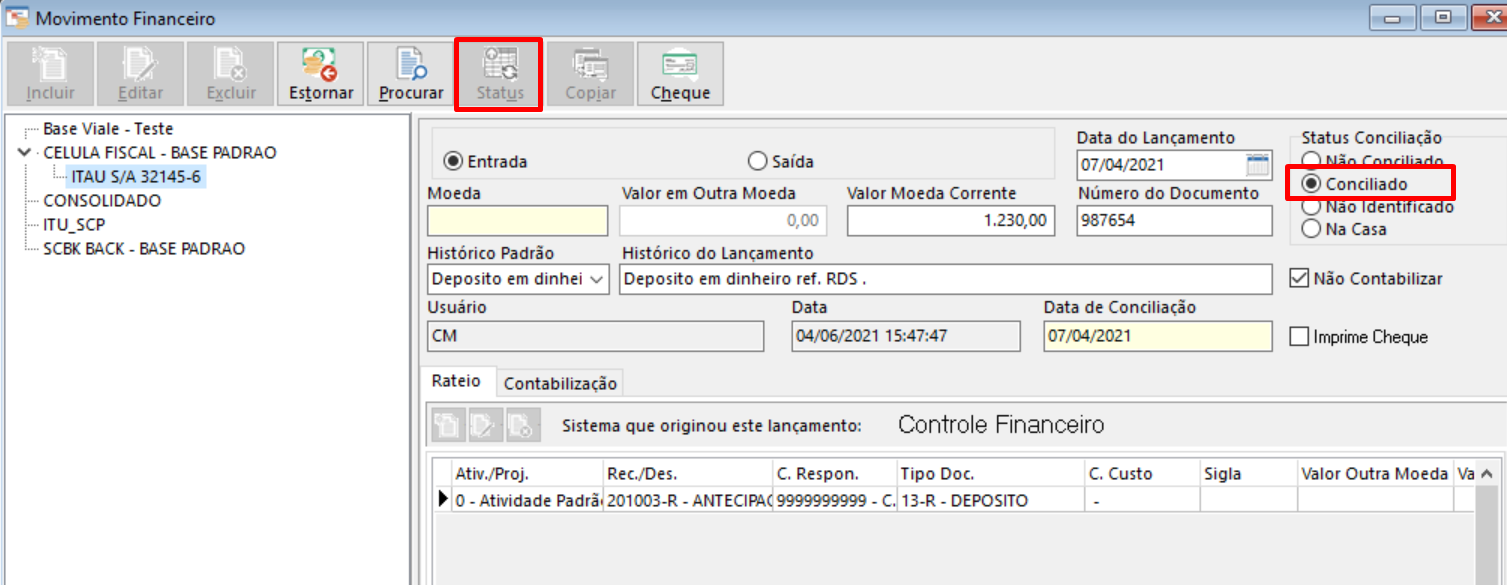1507x585 pixels.
Task: Select ITAU S/A 32145-6 account
Action: pos(138,177)
